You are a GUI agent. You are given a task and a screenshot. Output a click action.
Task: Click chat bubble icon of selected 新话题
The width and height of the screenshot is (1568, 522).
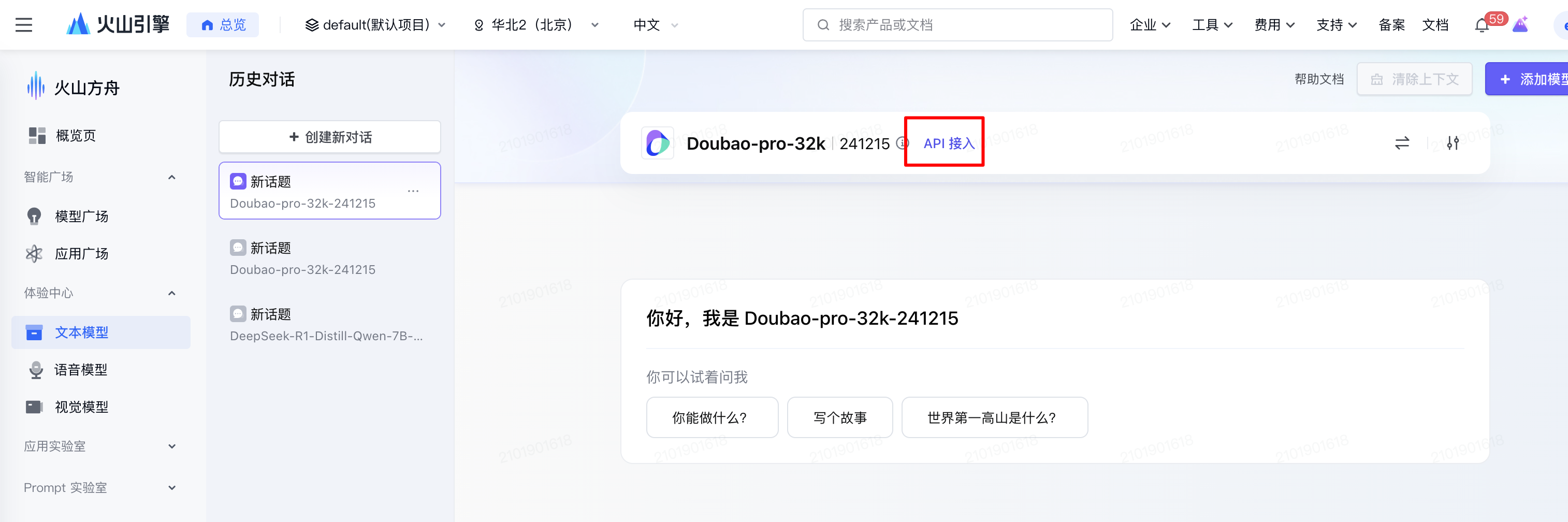point(238,181)
